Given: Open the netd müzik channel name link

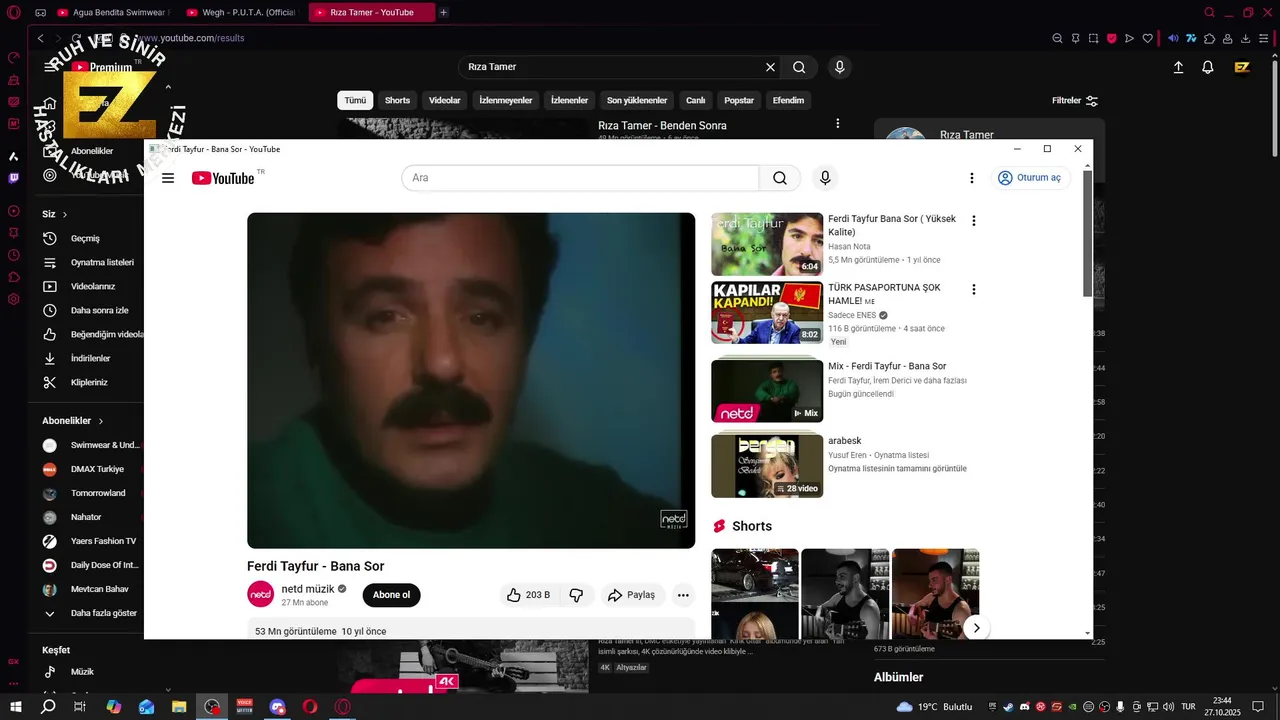Looking at the screenshot, I should [308, 589].
